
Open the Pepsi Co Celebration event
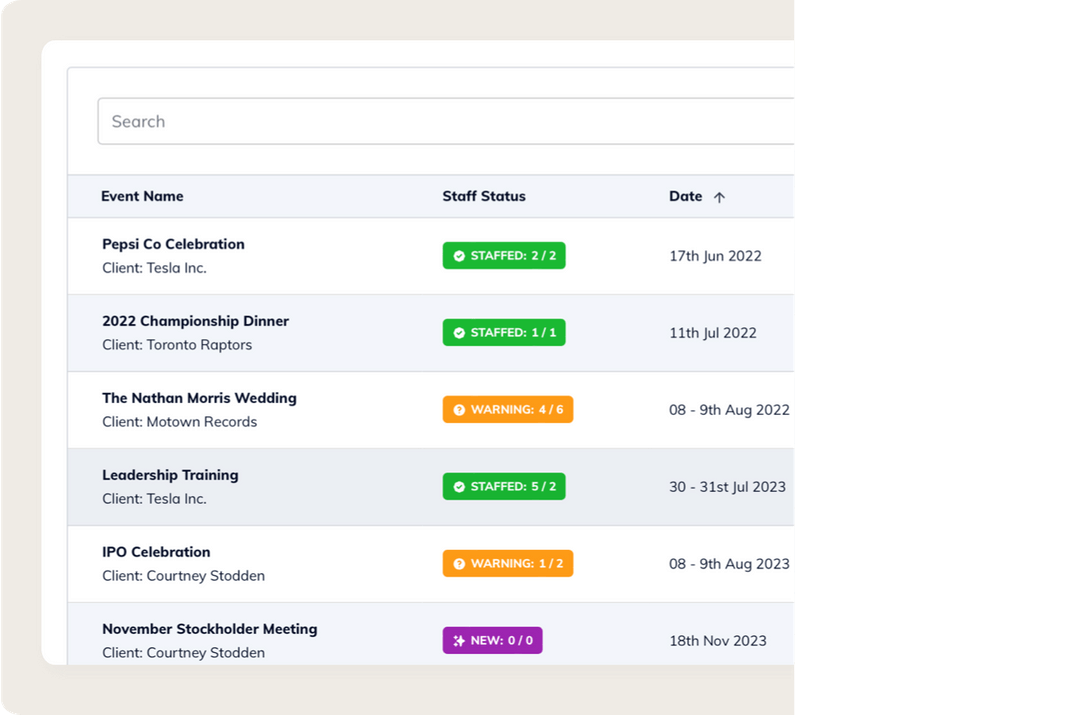click(173, 244)
